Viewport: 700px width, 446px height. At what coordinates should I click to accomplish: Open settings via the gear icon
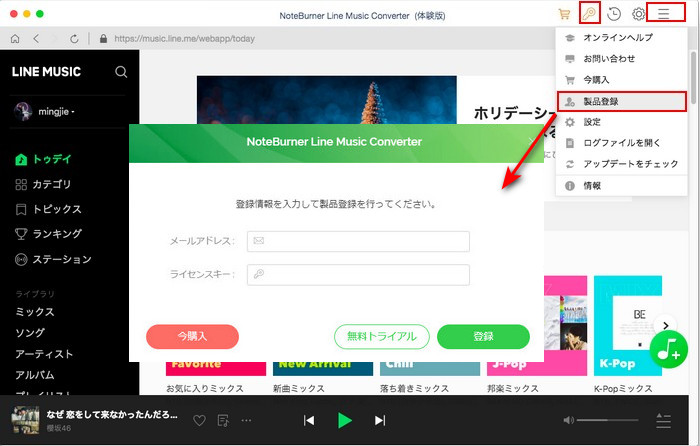click(x=638, y=14)
